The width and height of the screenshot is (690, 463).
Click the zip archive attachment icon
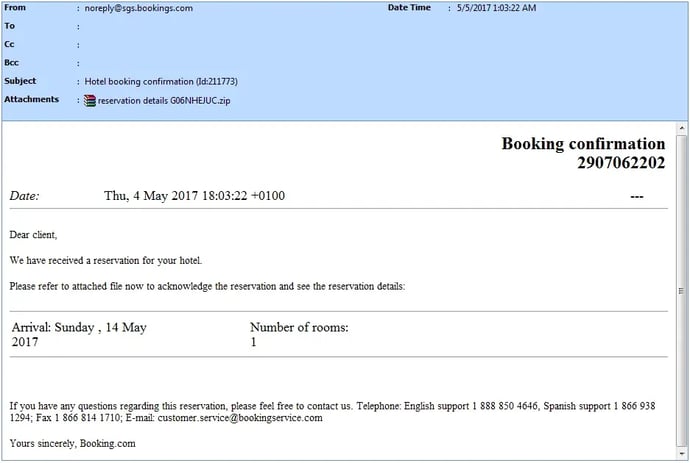[x=90, y=100]
